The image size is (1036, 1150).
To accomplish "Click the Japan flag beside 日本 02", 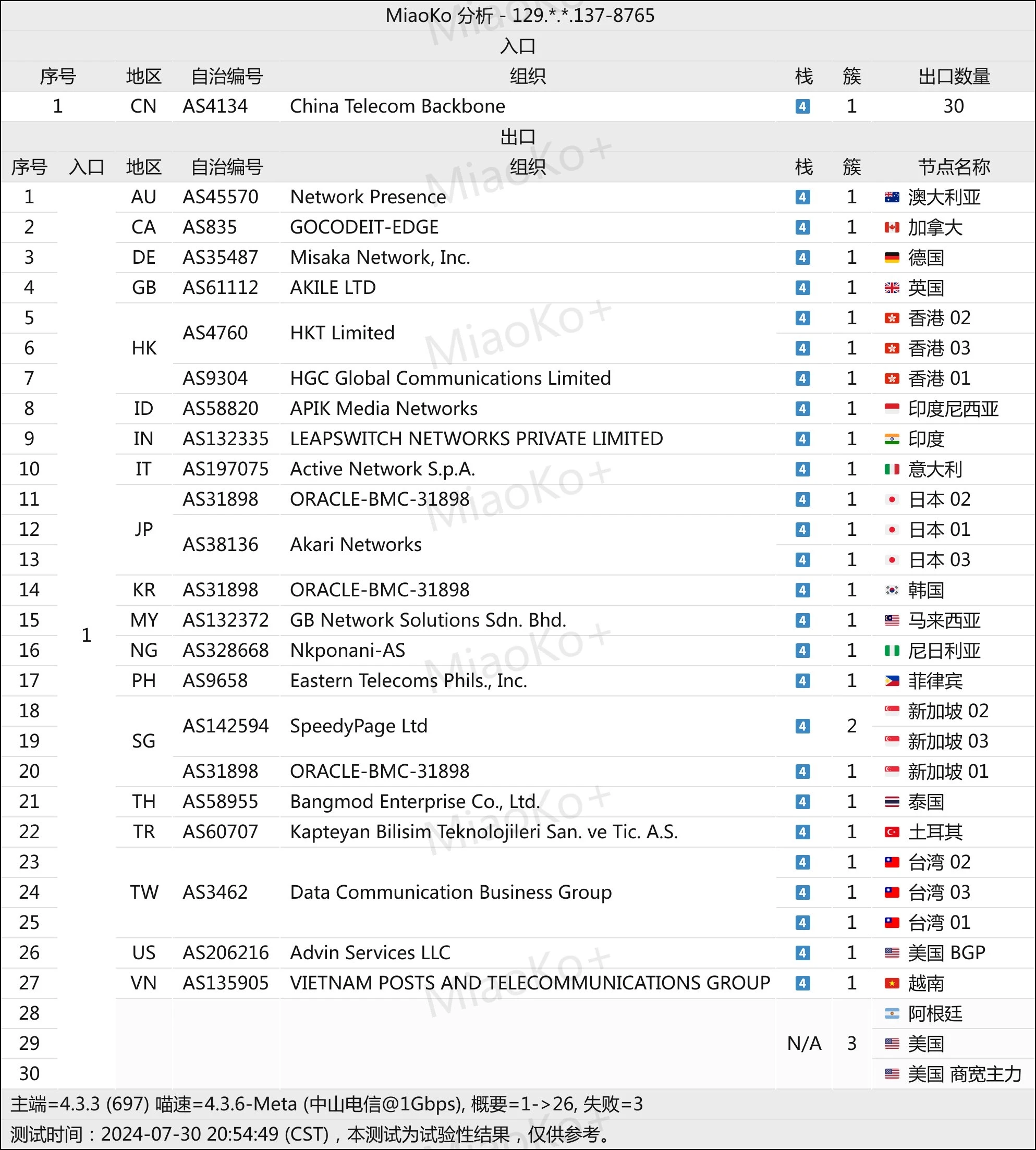I will click(892, 499).
